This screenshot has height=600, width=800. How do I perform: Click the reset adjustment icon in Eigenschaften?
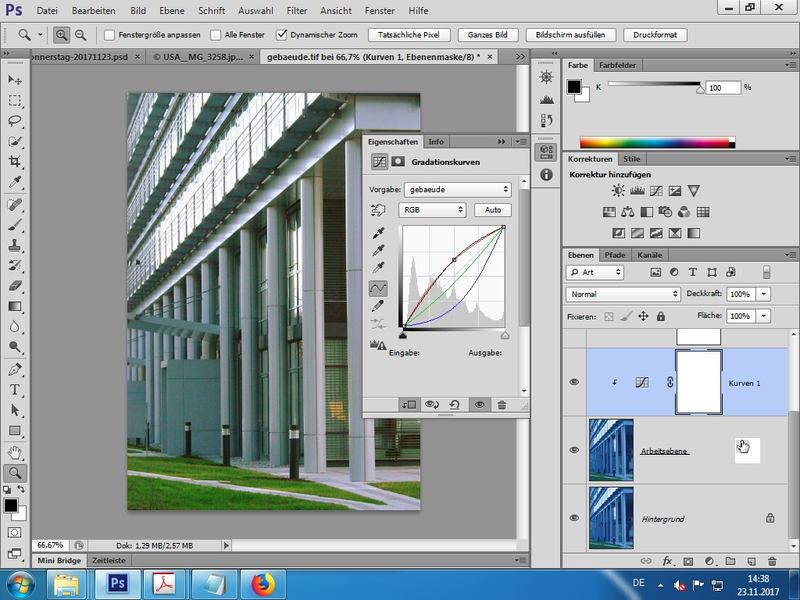click(x=456, y=405)
